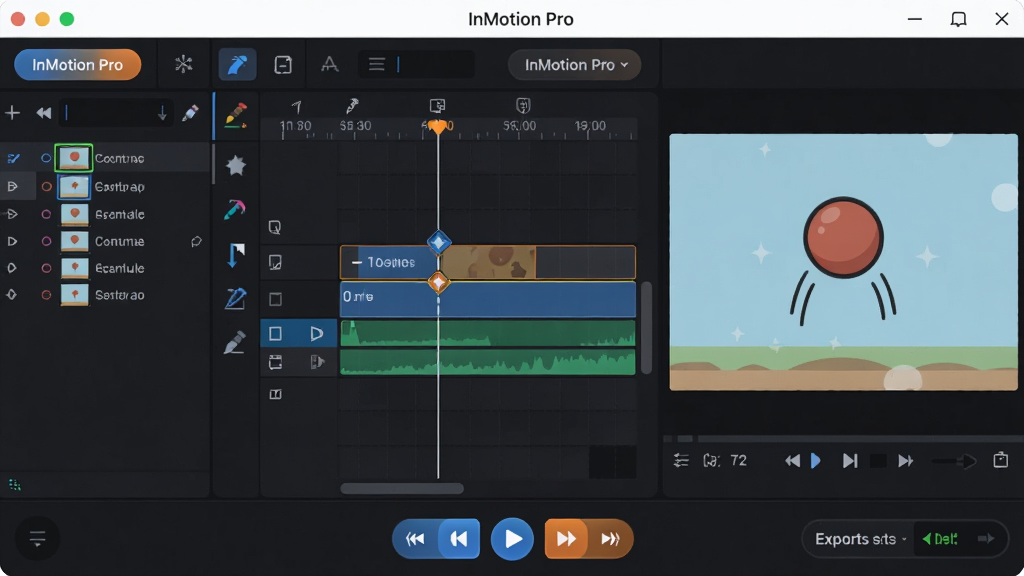This screenshot has width=1024, height=576.
Task: Click the shield icon above the timeline ruler
Action: 523,105
